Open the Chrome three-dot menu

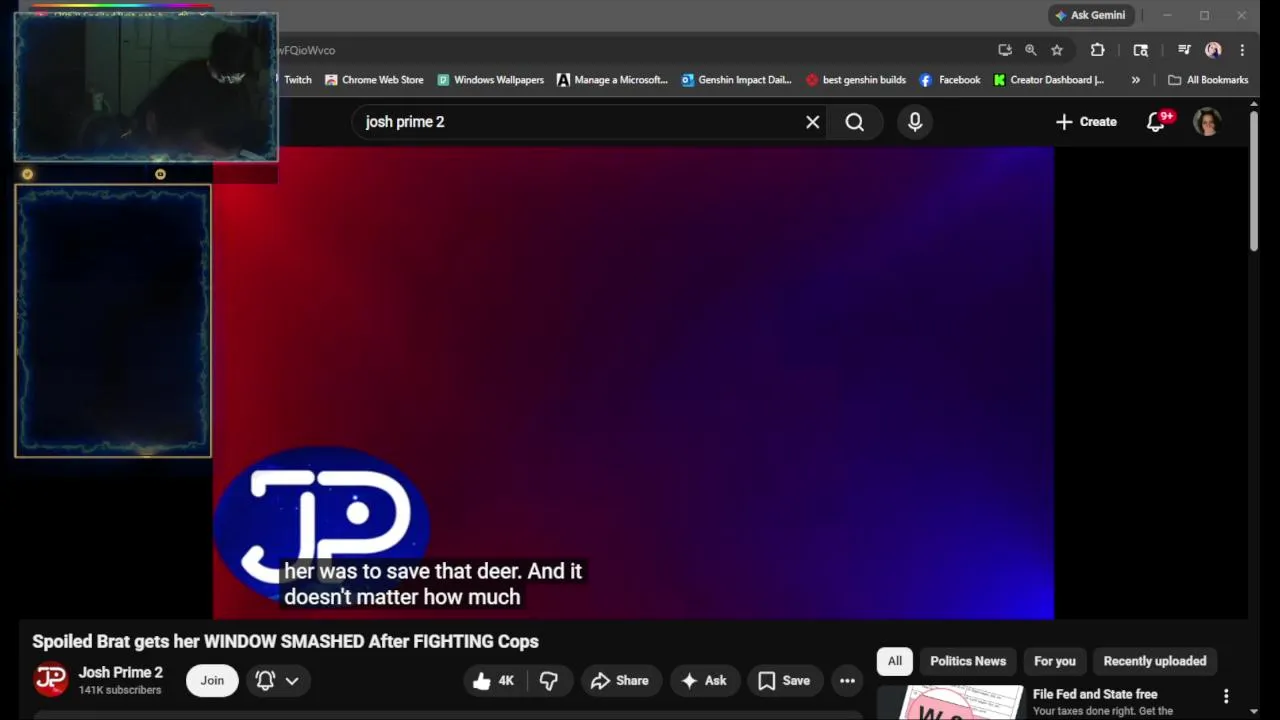(x=1242, y=50)
